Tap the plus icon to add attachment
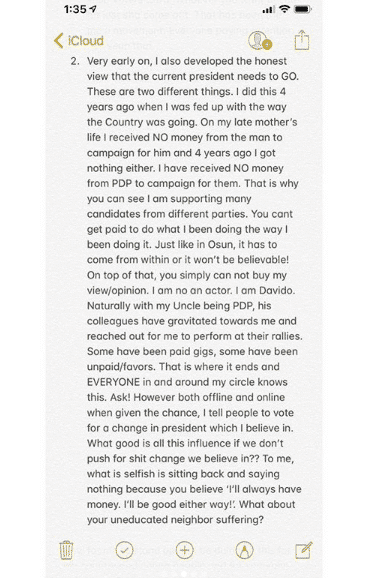The height and width of the screenshot is (578, 379). (x=185, y=550)
